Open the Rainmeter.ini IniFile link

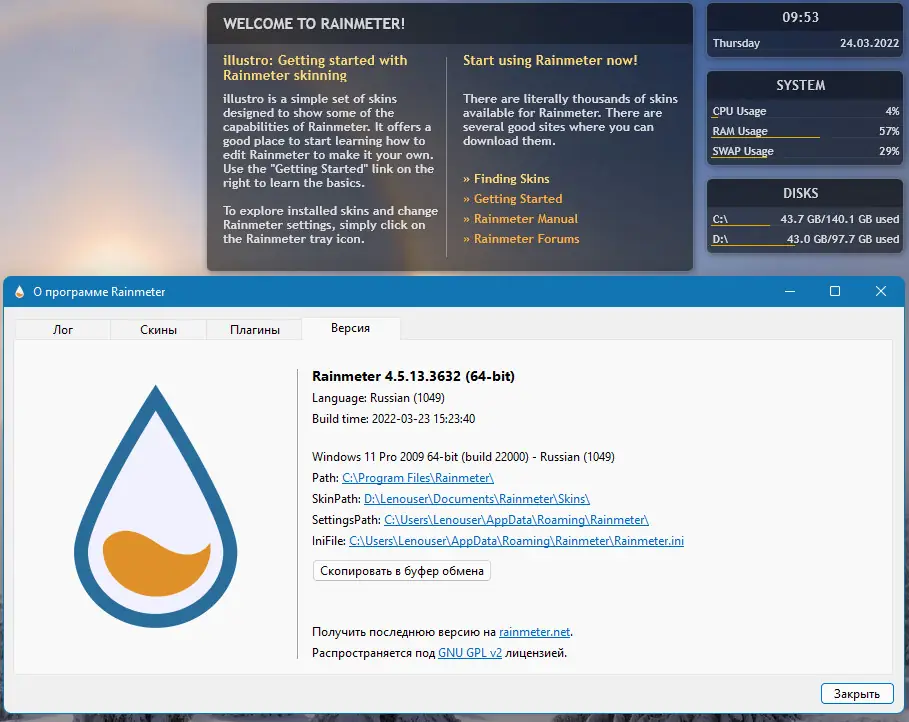[516, 540]
